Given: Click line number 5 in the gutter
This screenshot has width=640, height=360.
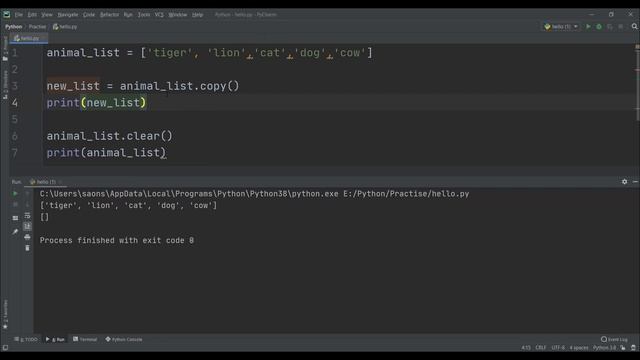Looking at the screenshot, I should [15, 119].
